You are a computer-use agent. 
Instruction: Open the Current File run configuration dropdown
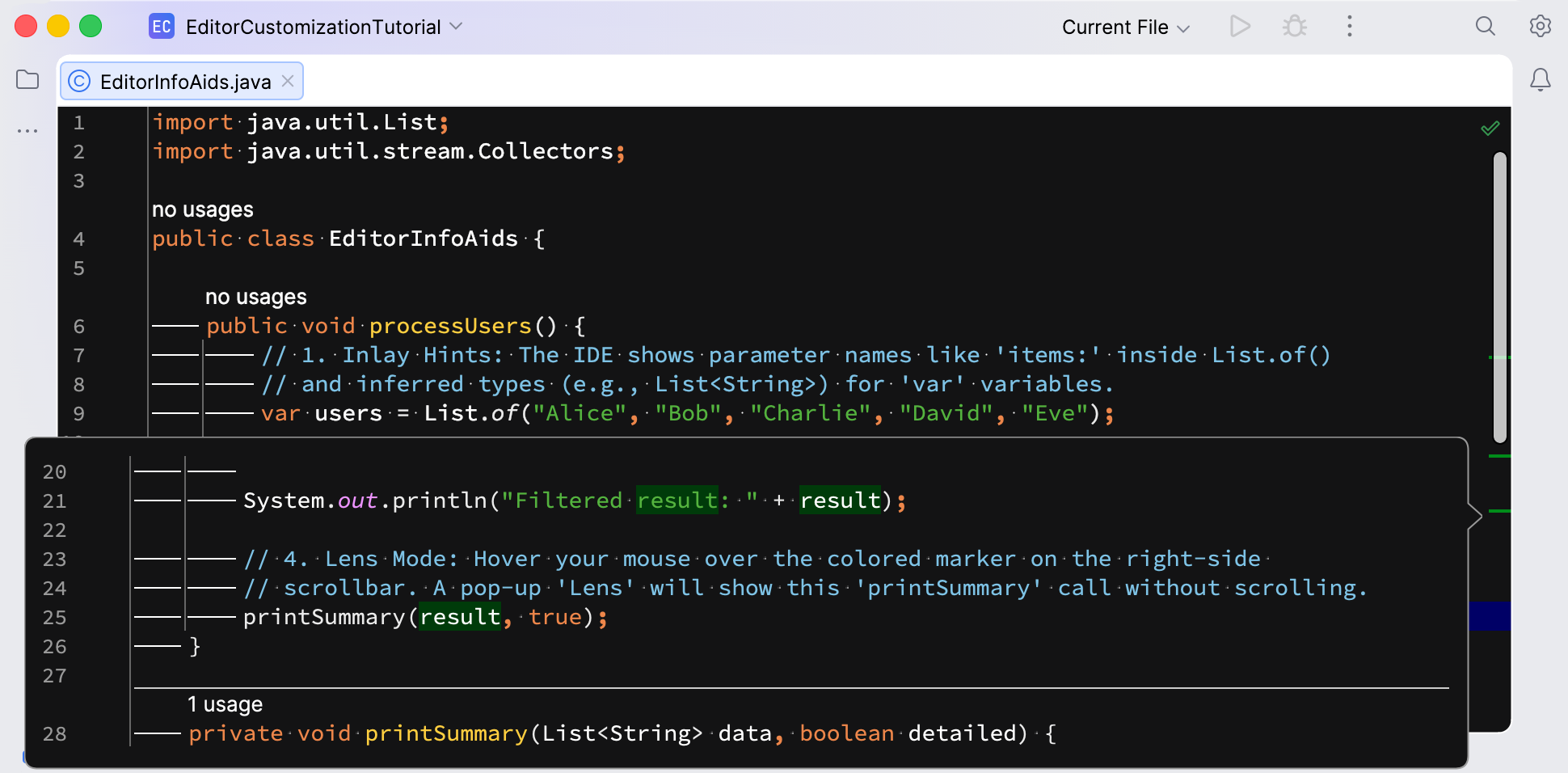tap(1125, 27)
